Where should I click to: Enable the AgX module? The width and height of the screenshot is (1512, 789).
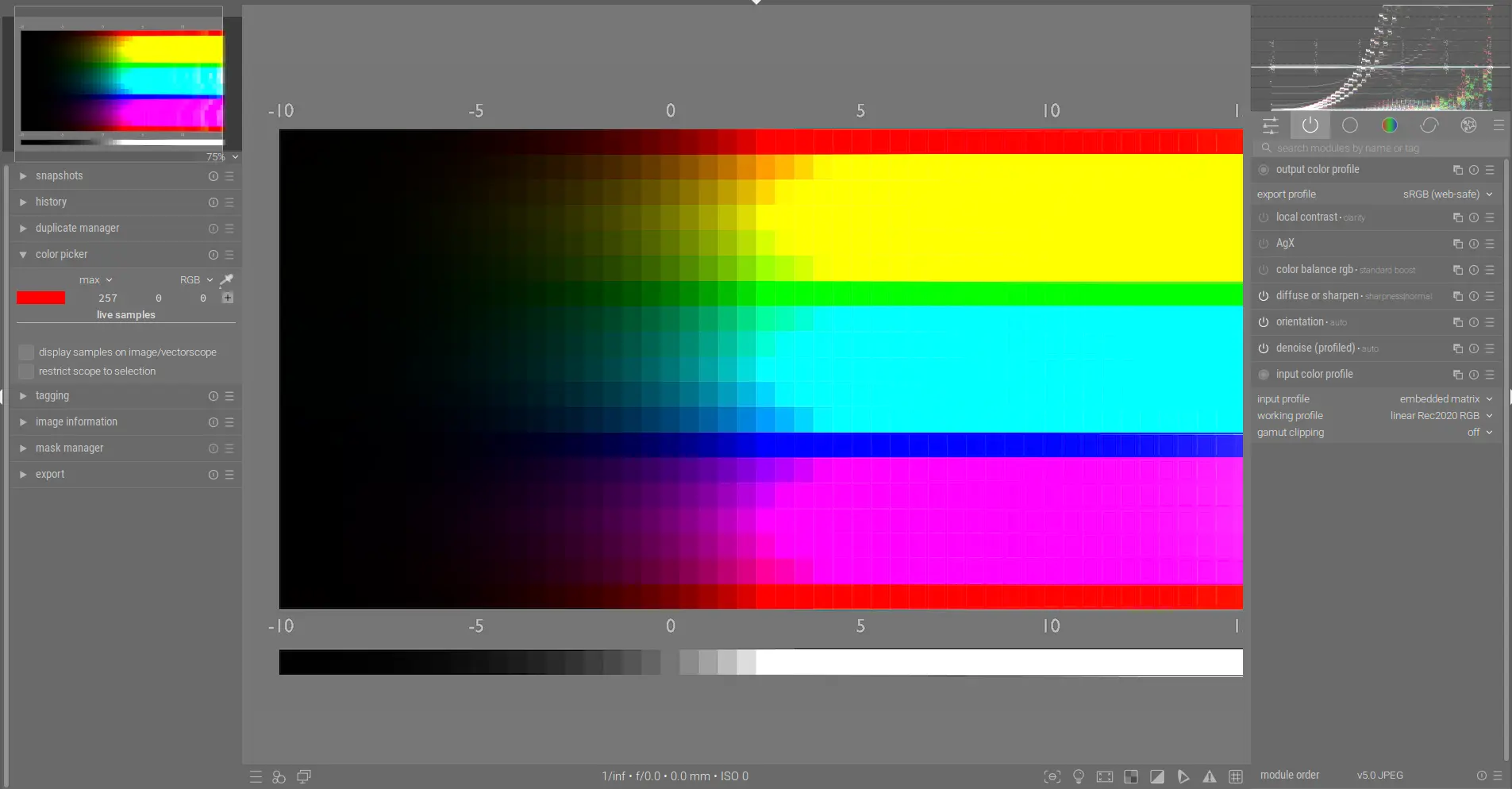[1264, 244]
